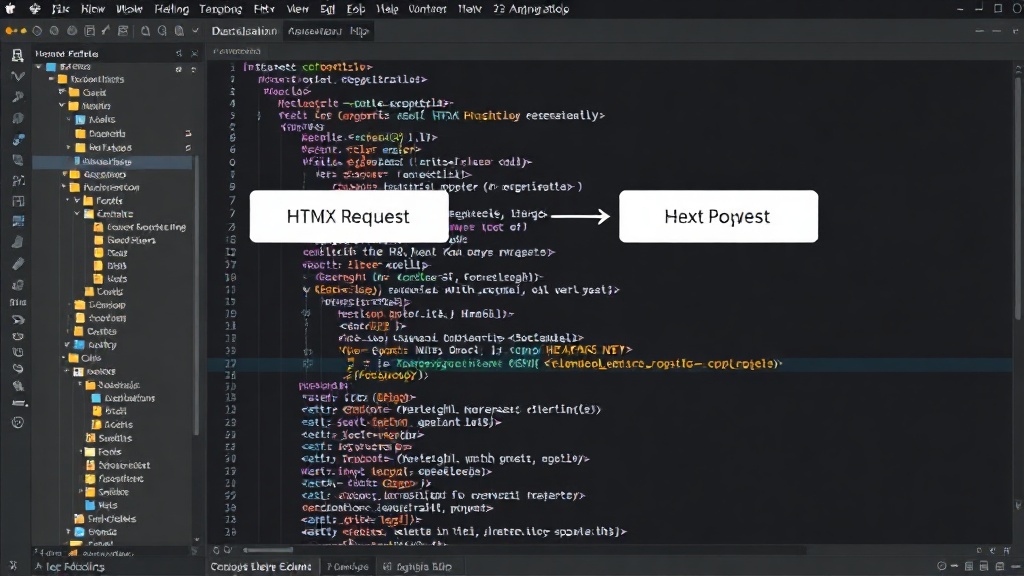Open the 'Tarqong' menu in menu bar
The image size is (1024, 576).
pyautogui.click(x=220, y=9)
